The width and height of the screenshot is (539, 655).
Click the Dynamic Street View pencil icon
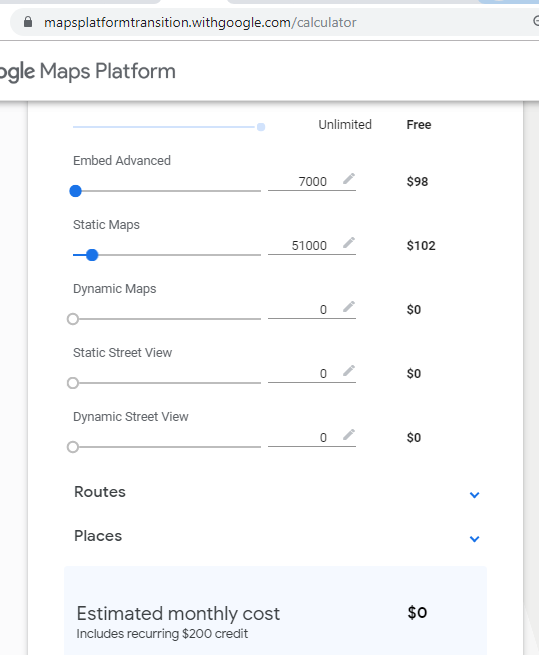click(x=349, y=435)
